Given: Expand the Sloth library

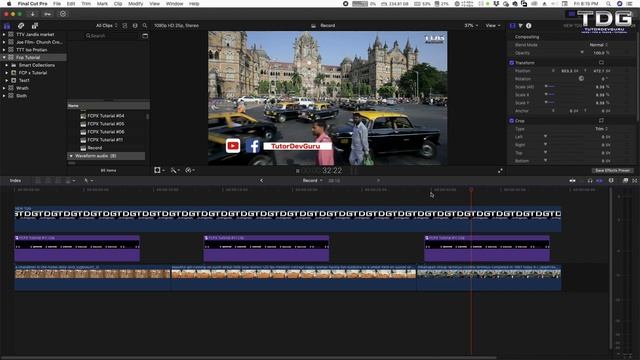Looking at the screenshot, I should tap(4, 96).
